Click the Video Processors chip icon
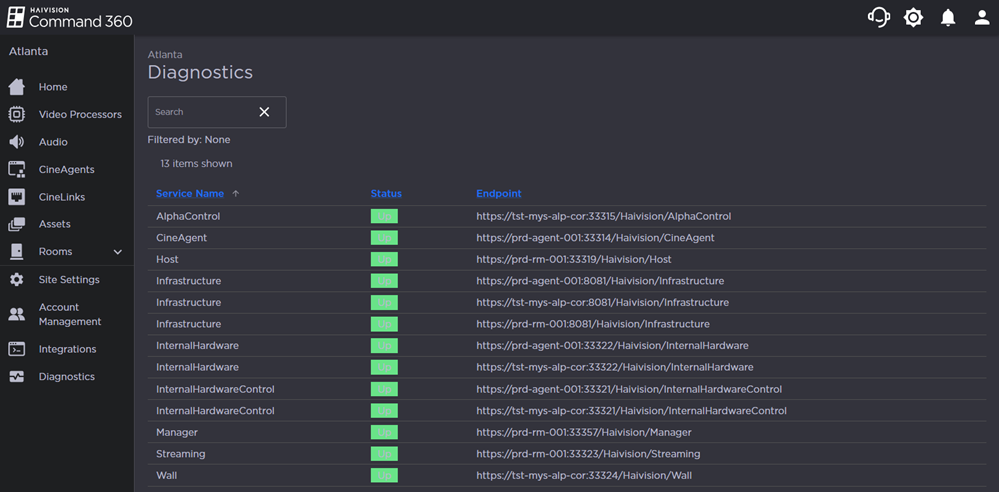This screenshot has width=1000, height=492. click(17, 114)
